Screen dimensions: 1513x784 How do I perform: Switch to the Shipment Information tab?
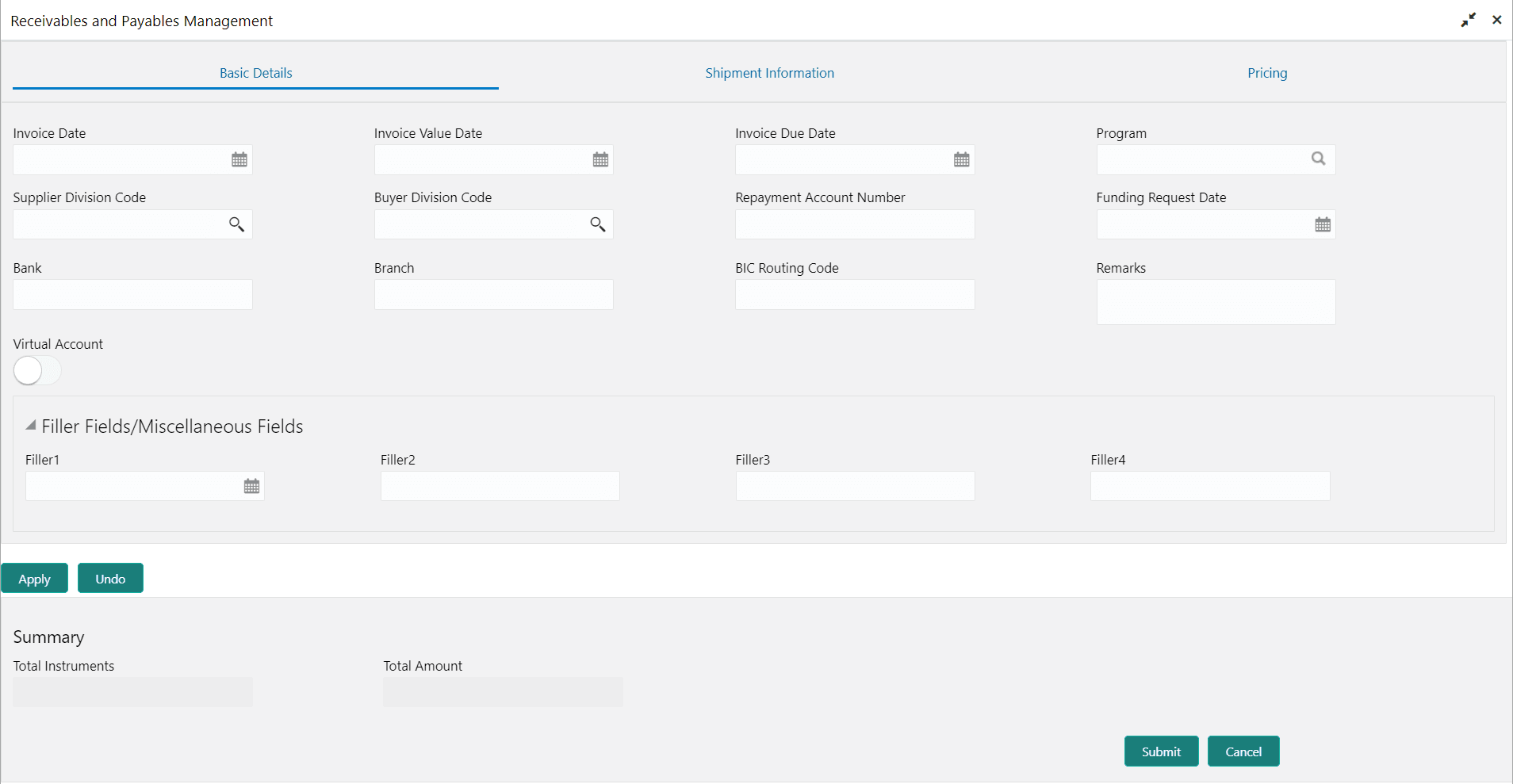pos(769,73)
